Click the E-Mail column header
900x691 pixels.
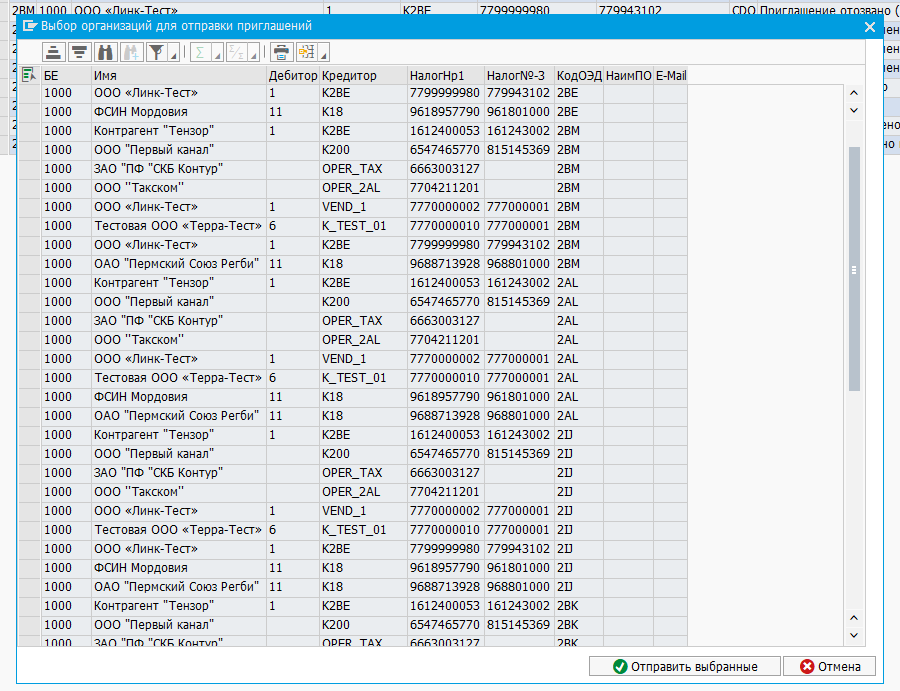pyautogui.click(x=670, y=75)
